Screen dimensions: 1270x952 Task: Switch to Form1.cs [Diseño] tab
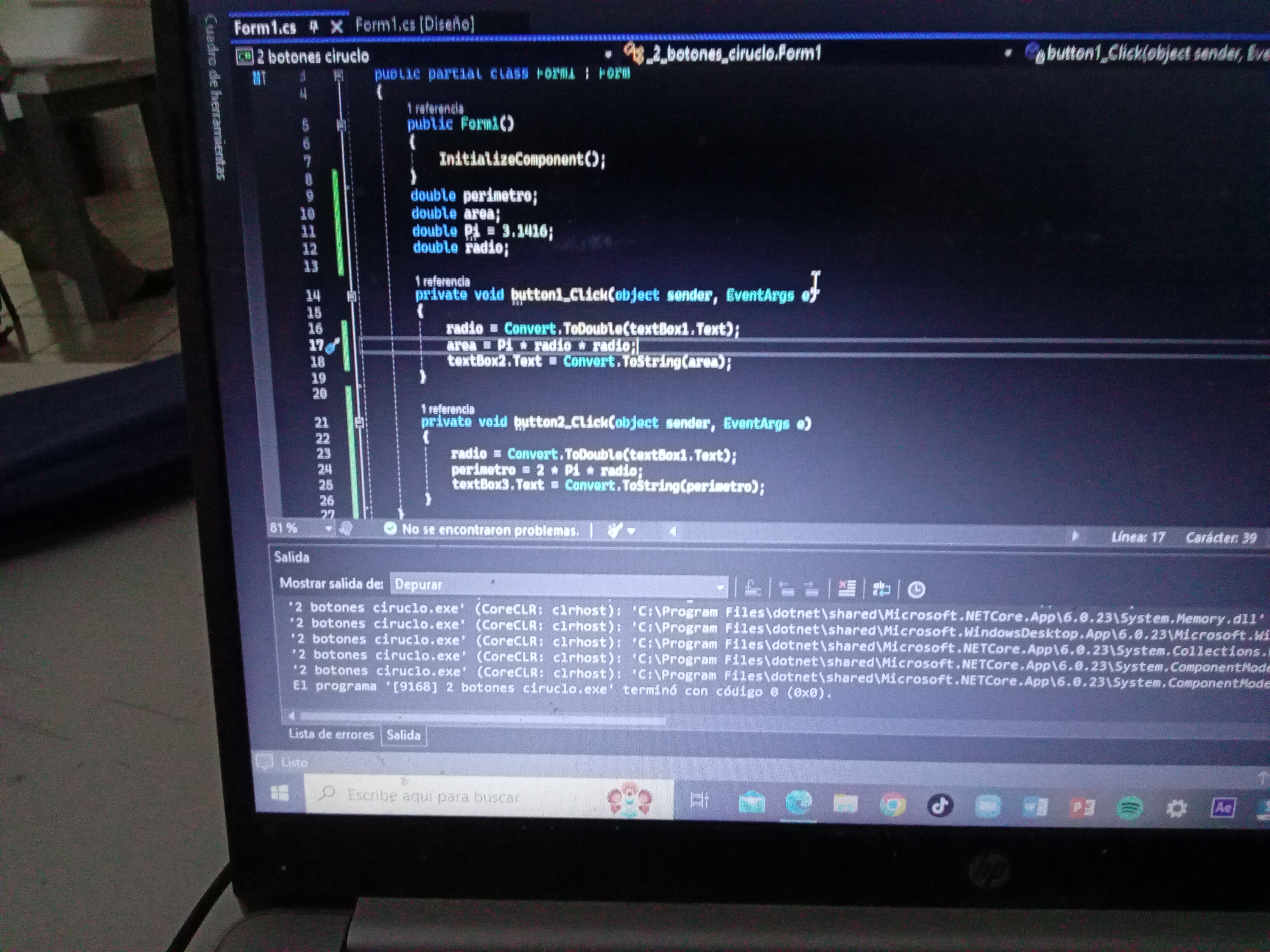tap(414, 24)
